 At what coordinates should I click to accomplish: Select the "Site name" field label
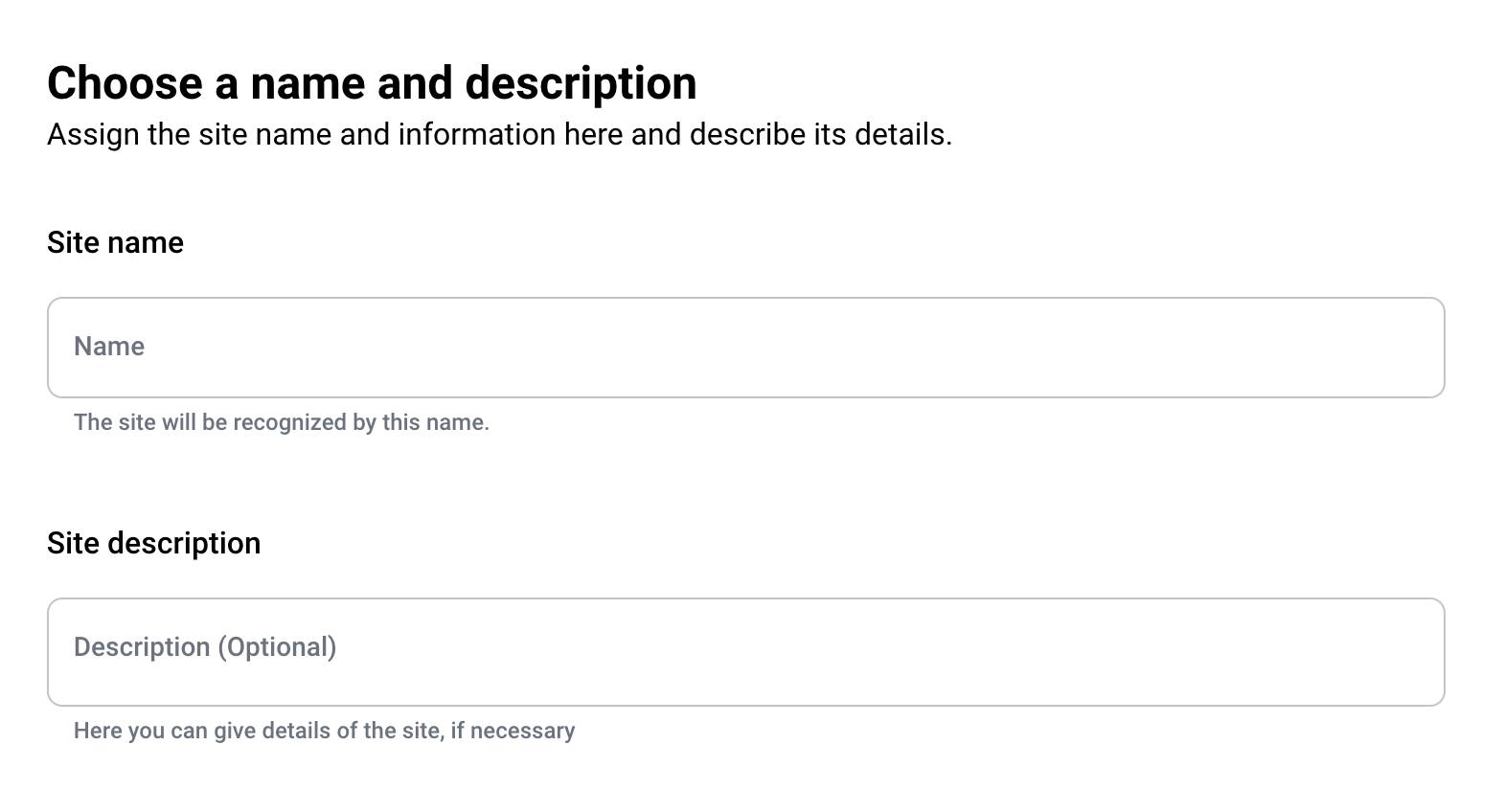coord(115,242)
